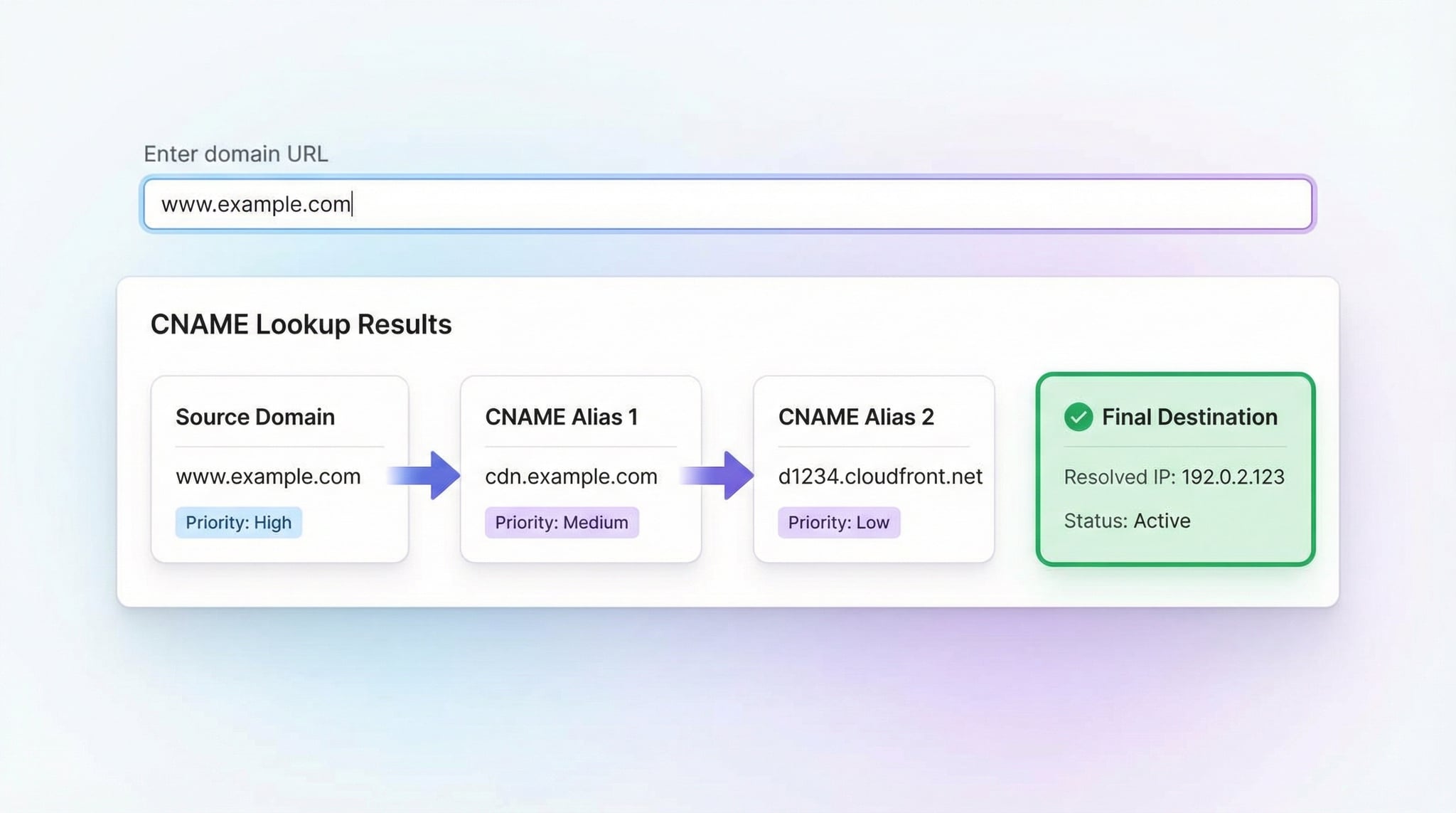This screenshot has width=1456, height=813.
Task: Select the Priority: High badge
Action: (238, 522)
